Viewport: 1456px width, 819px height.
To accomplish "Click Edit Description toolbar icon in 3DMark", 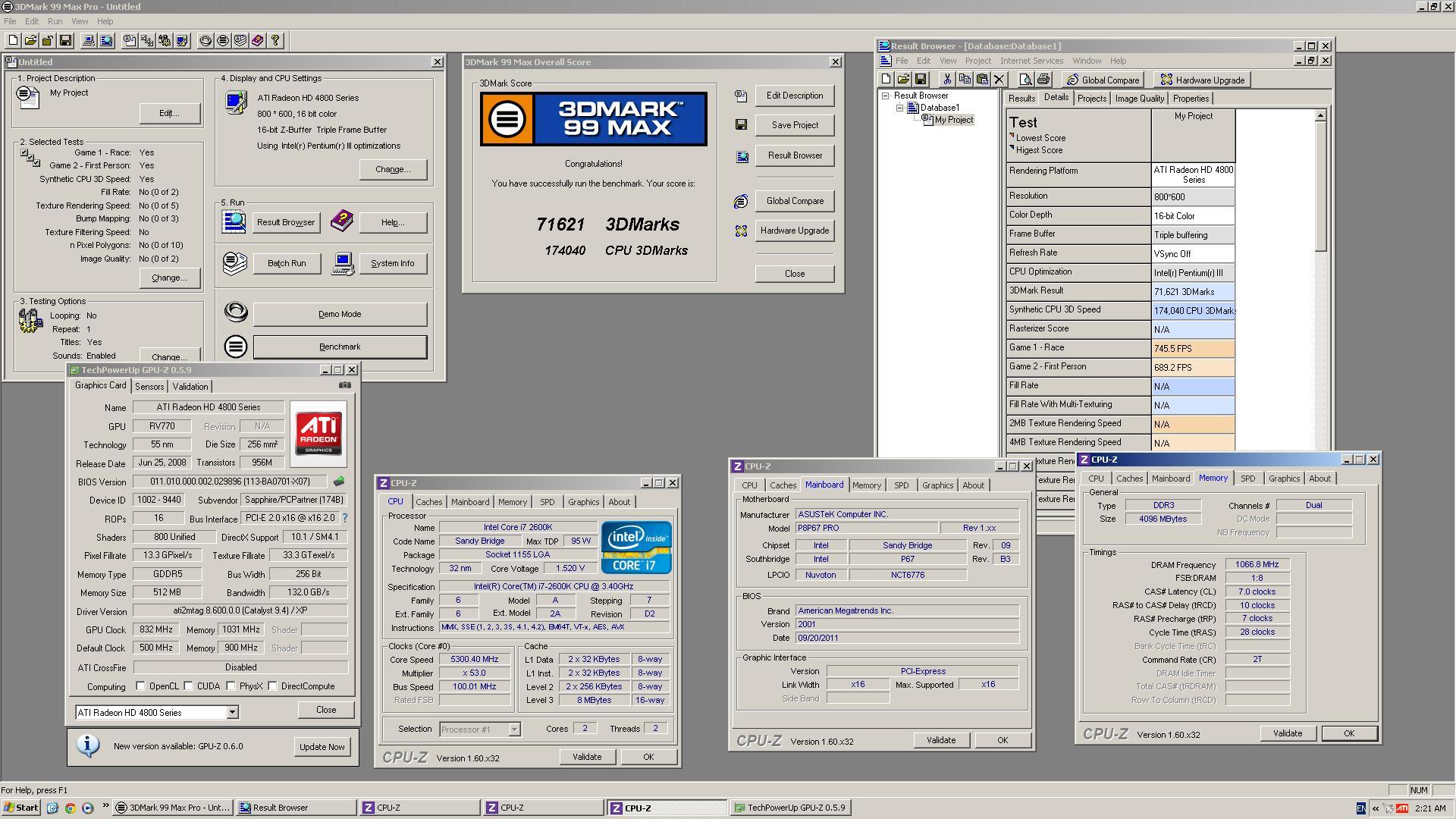I will (x=130, y=41).
